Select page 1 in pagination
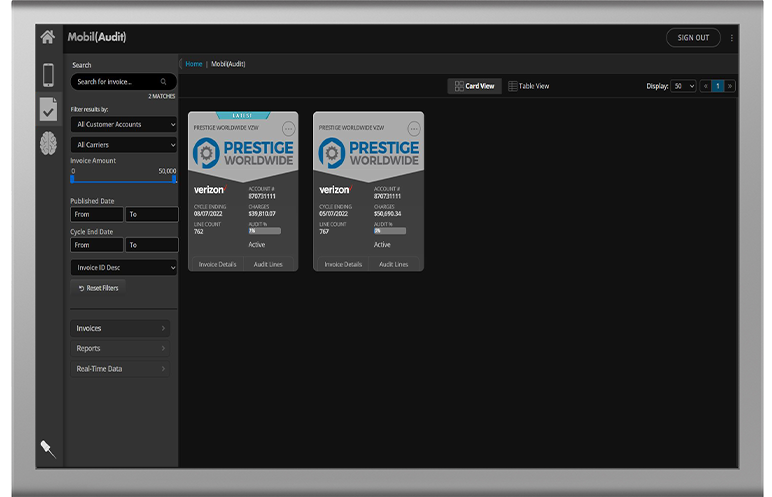 718,86
